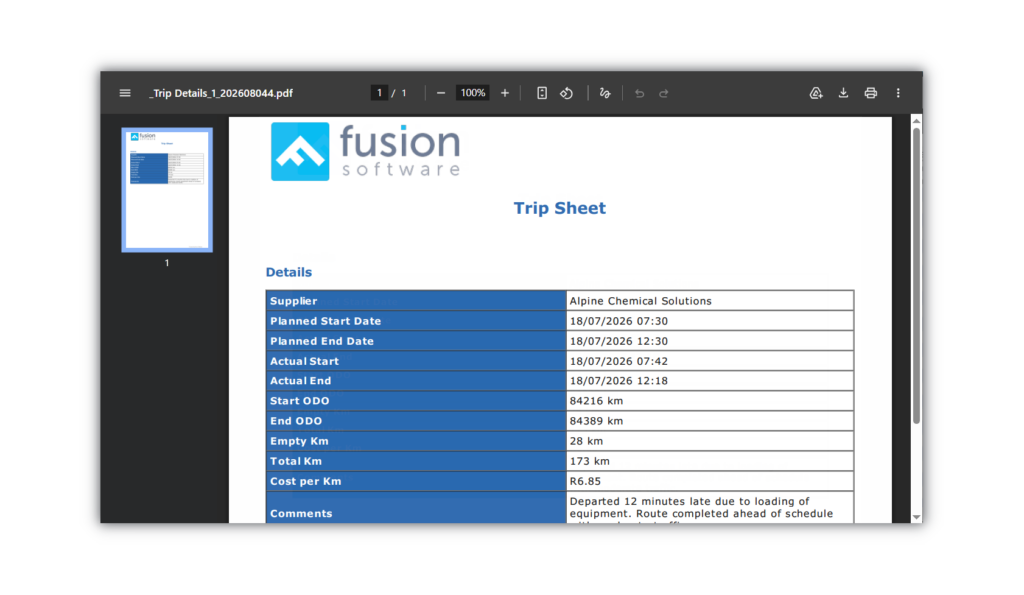
Task: Zoom out with the minus icon
Action: tap(441, 93)
